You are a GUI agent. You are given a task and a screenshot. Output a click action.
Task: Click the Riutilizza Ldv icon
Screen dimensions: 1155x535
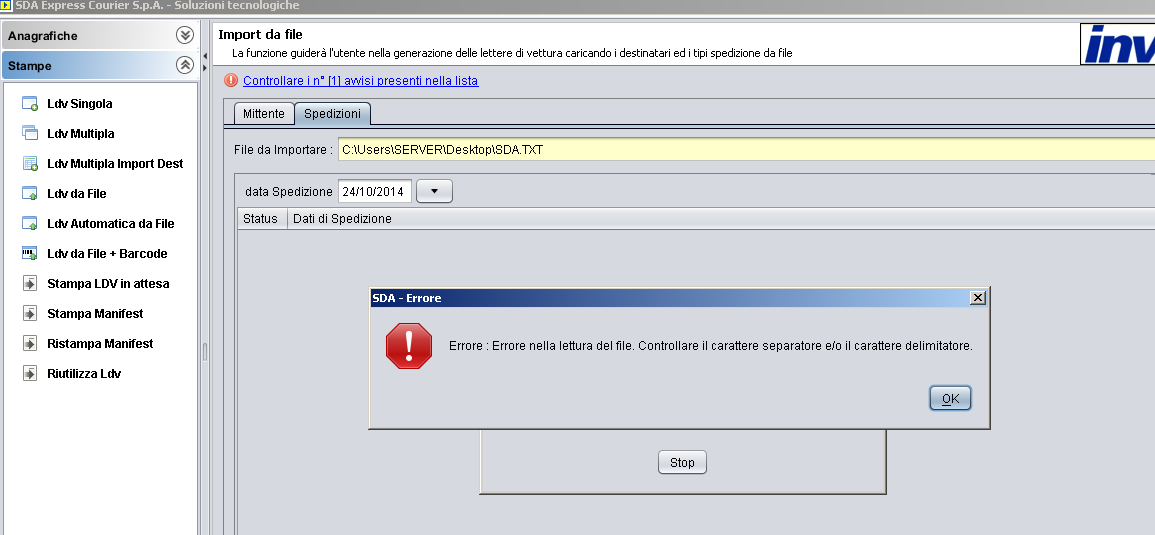point(29,374)
